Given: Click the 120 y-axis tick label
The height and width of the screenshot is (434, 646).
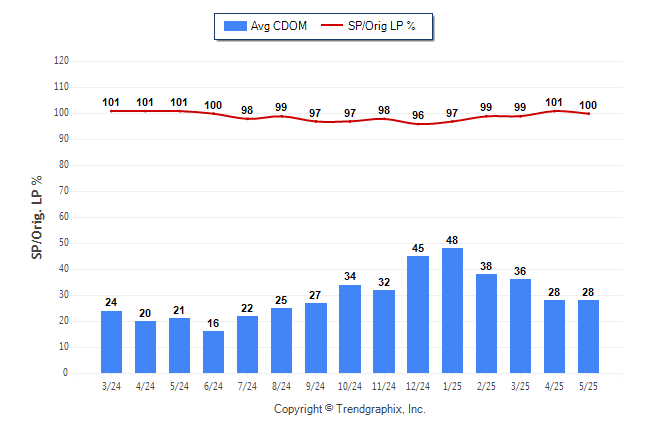Looking at the screenshot, I should pyautogui.click(x=61, y=61).
